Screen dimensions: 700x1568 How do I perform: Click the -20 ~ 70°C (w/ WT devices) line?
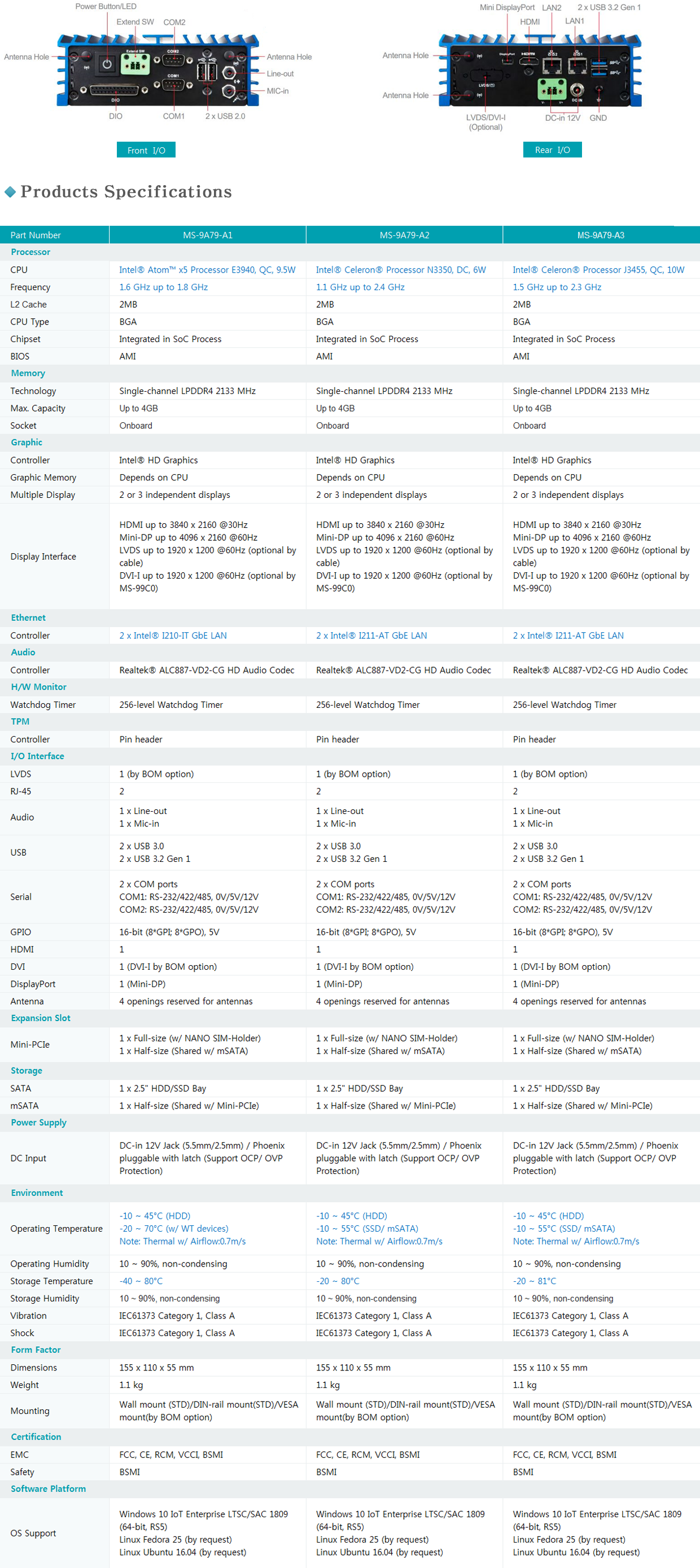(x=173, y=1229)
